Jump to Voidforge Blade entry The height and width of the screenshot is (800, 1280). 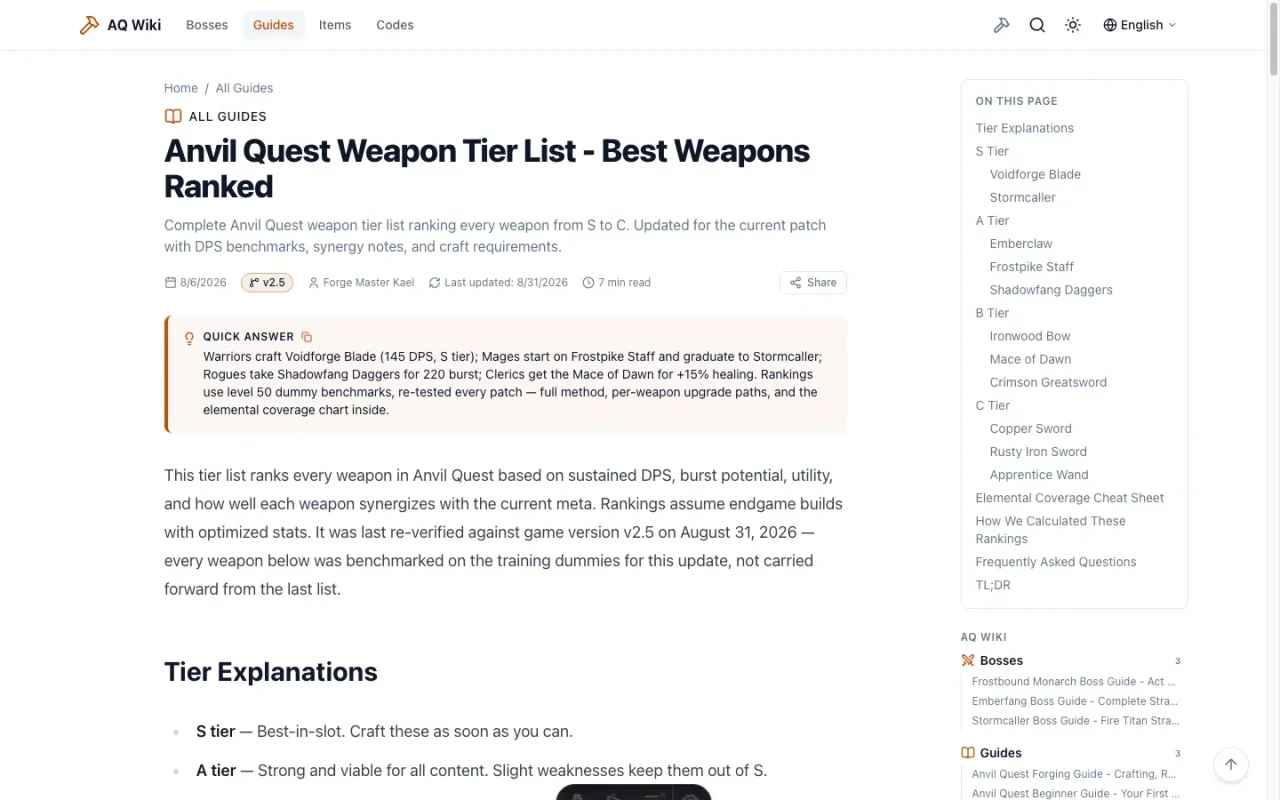pyautogui.click(x=1035, y=174)
